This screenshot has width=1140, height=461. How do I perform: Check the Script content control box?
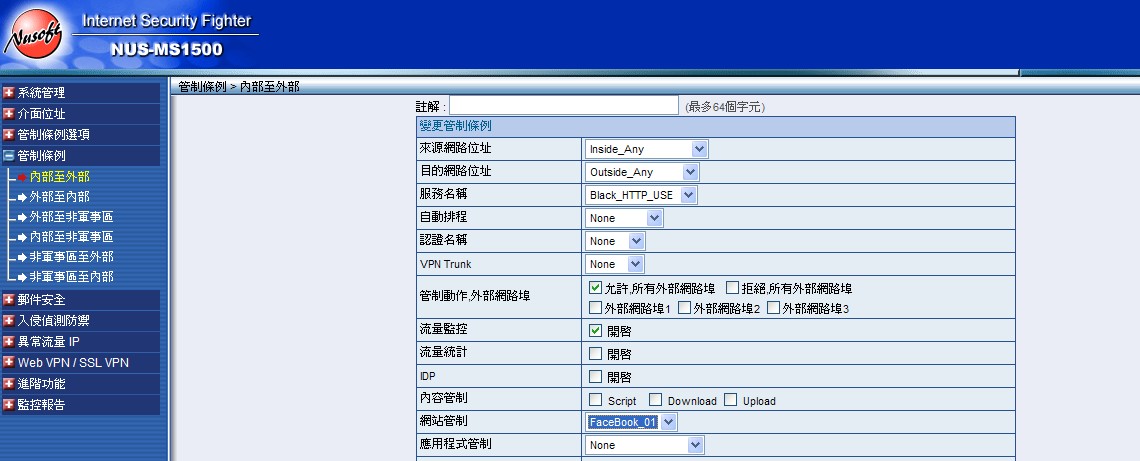[x=595, y=399]
